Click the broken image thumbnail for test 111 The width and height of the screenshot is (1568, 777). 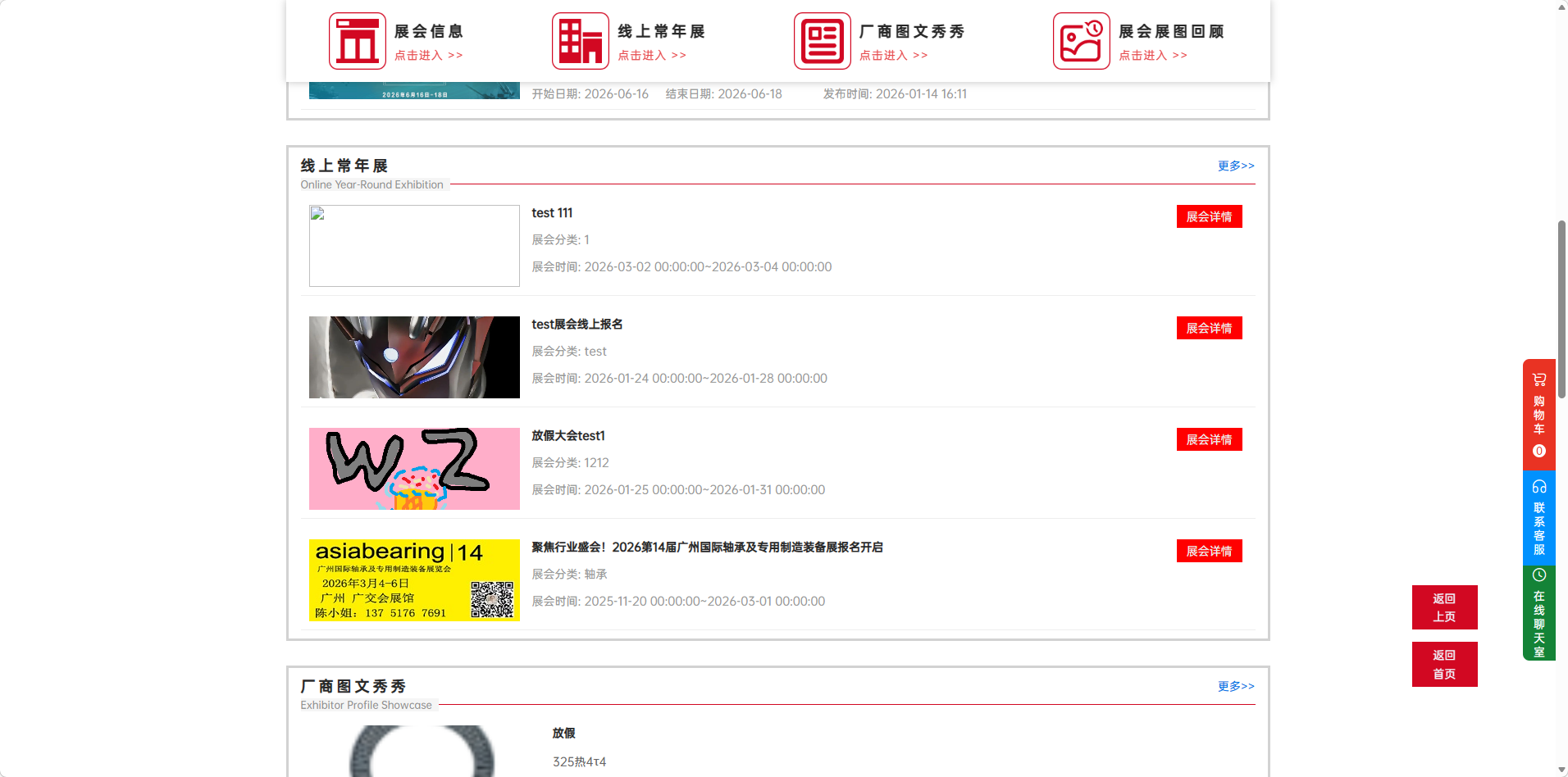tap(414, 246)
